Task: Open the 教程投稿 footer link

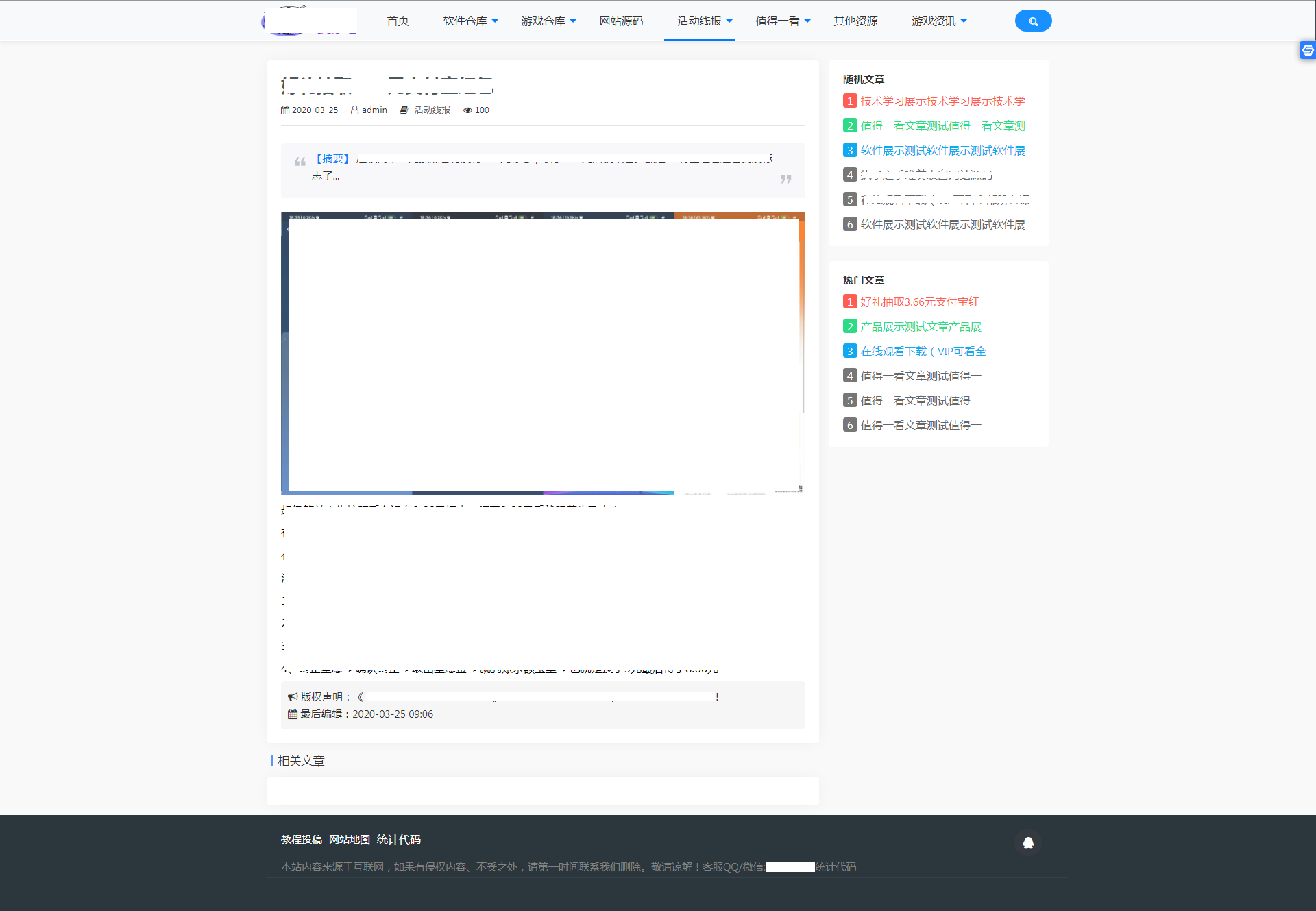Action: [301, 840]
